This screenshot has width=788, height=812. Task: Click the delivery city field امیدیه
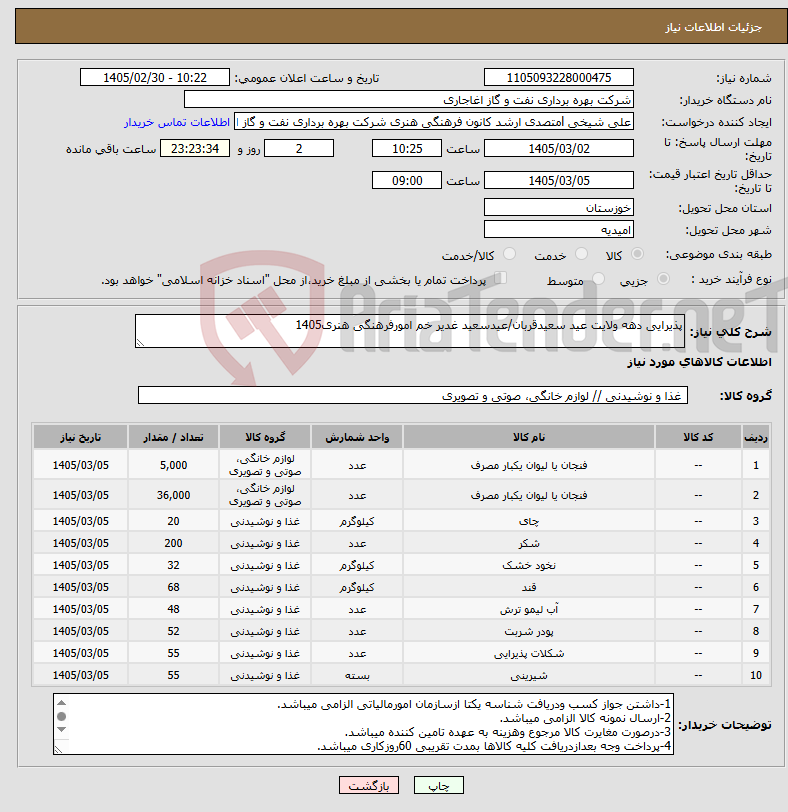559,229
